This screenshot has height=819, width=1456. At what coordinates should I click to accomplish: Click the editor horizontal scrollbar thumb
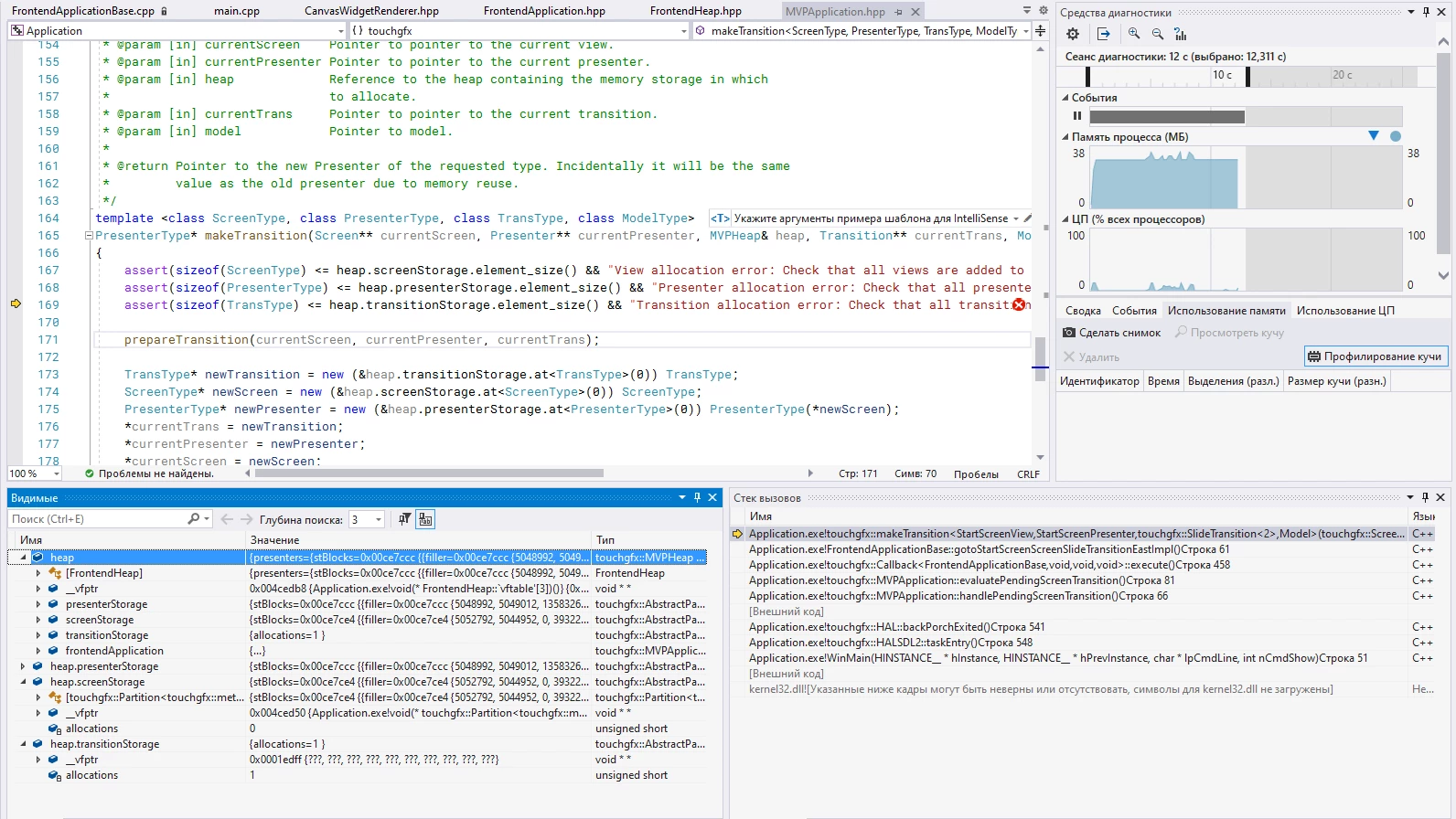[x=429, y=473]
